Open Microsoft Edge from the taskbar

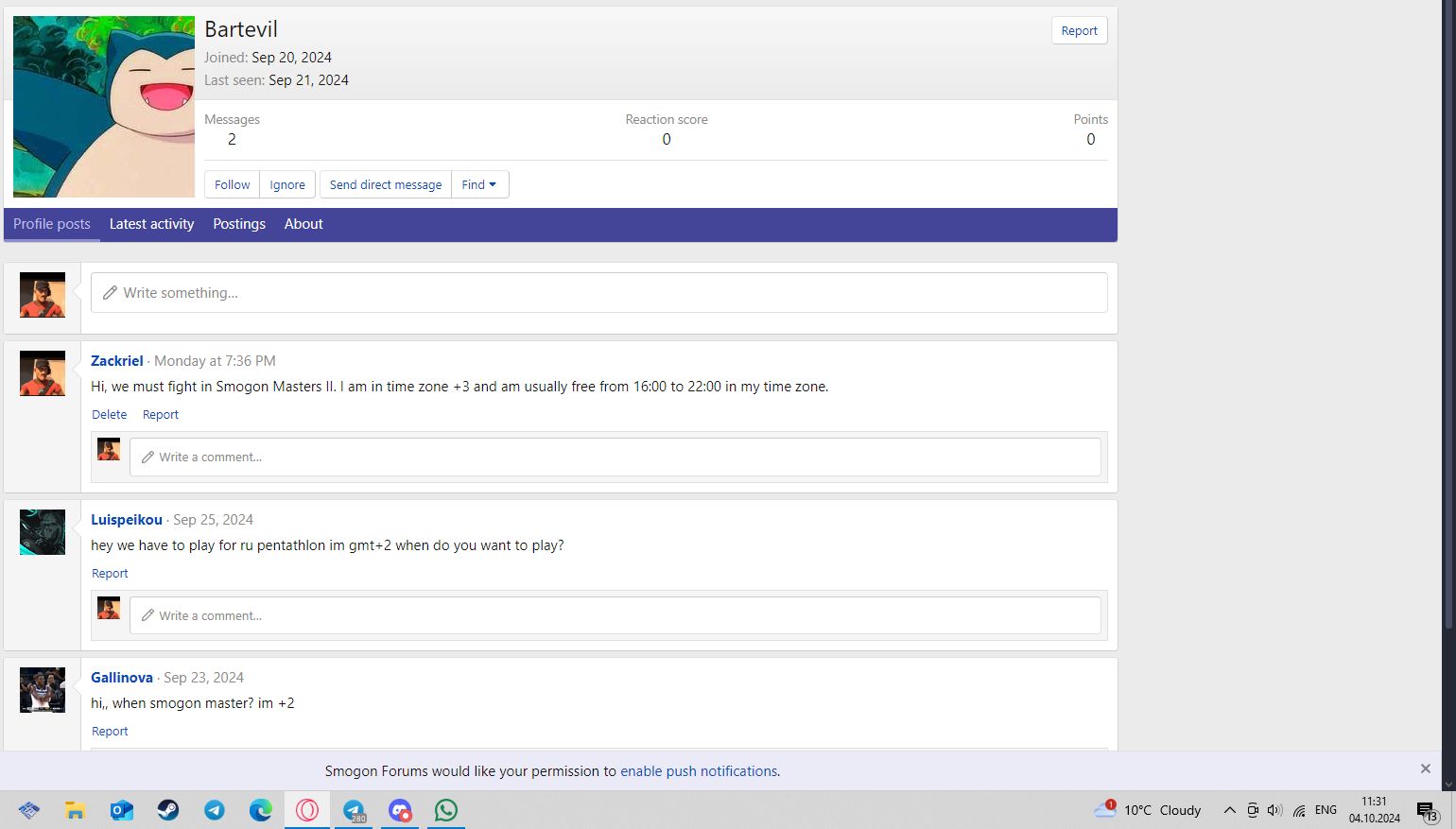click(261, 810)
